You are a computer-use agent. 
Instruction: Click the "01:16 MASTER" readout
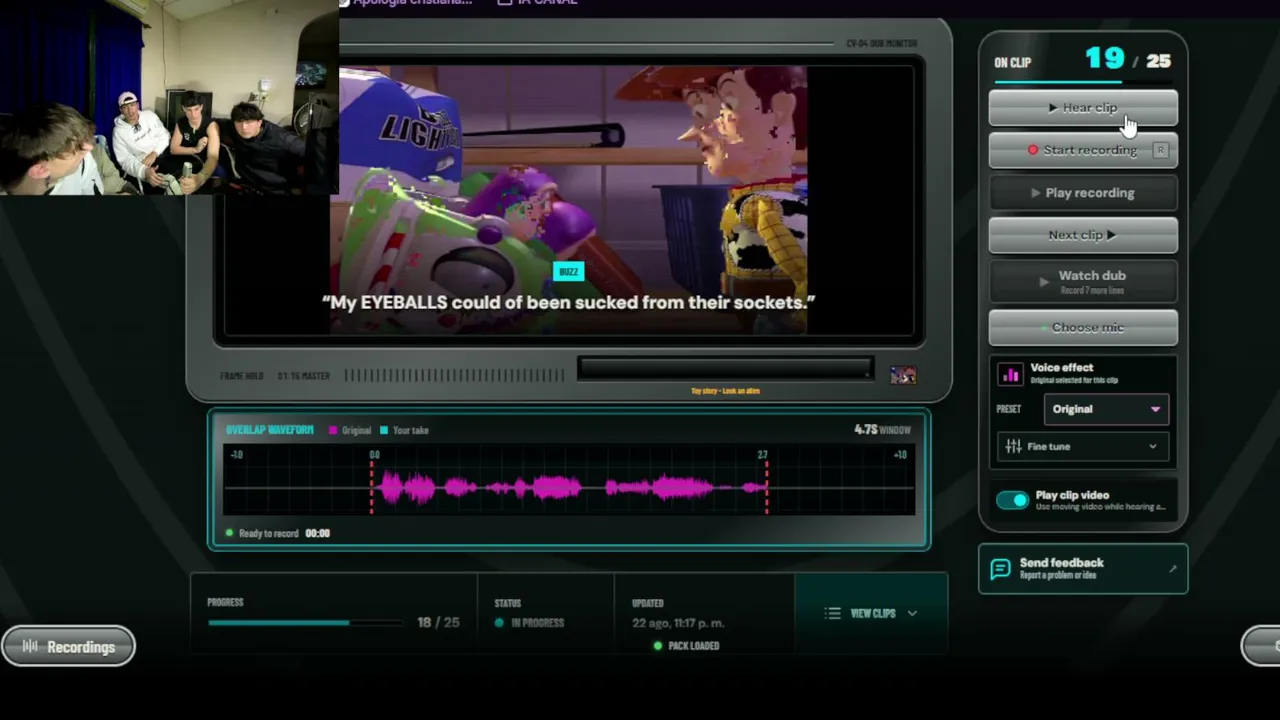tap(303, 376)
